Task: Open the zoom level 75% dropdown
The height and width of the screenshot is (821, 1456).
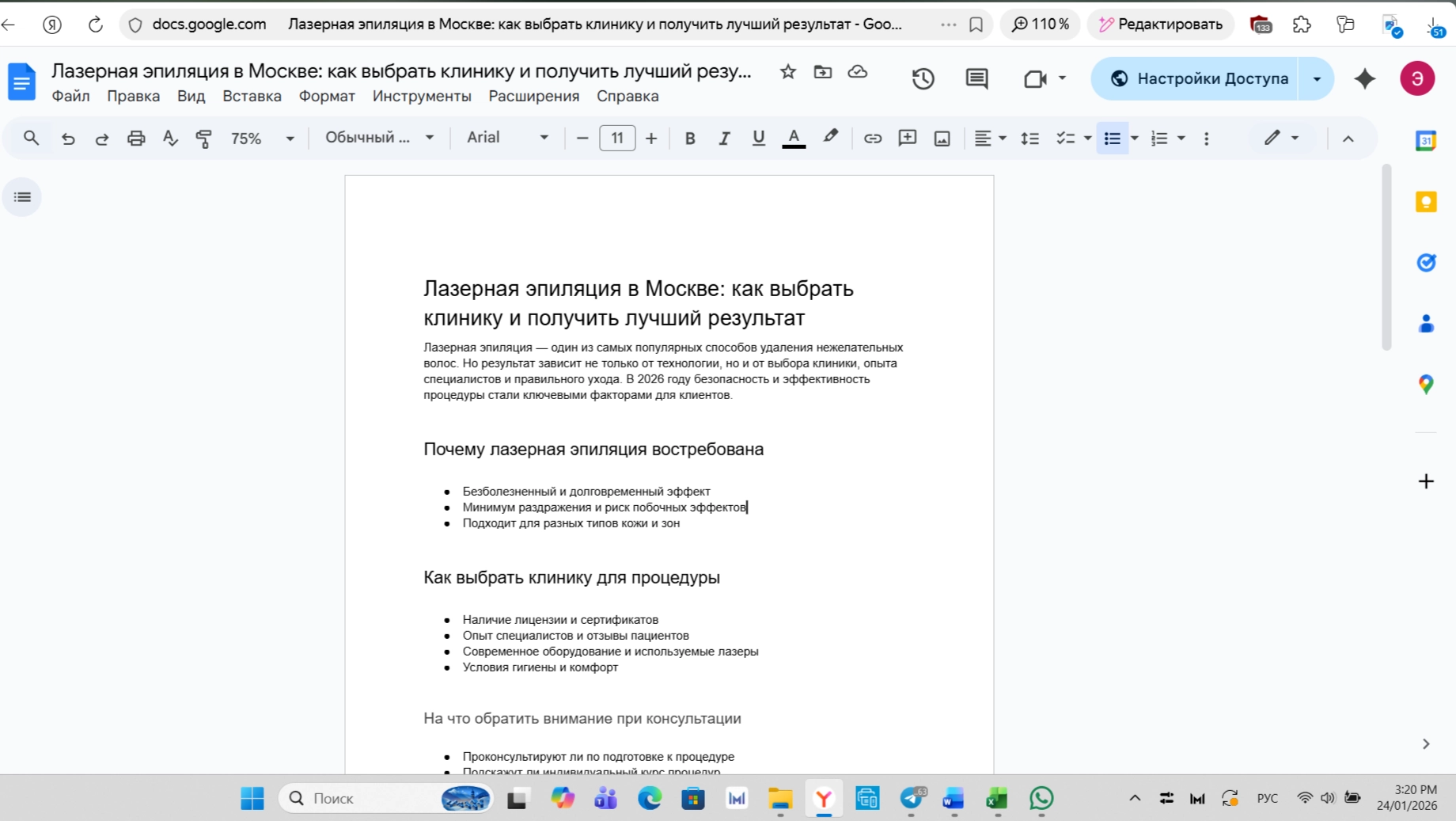Action: coord(262,139)
